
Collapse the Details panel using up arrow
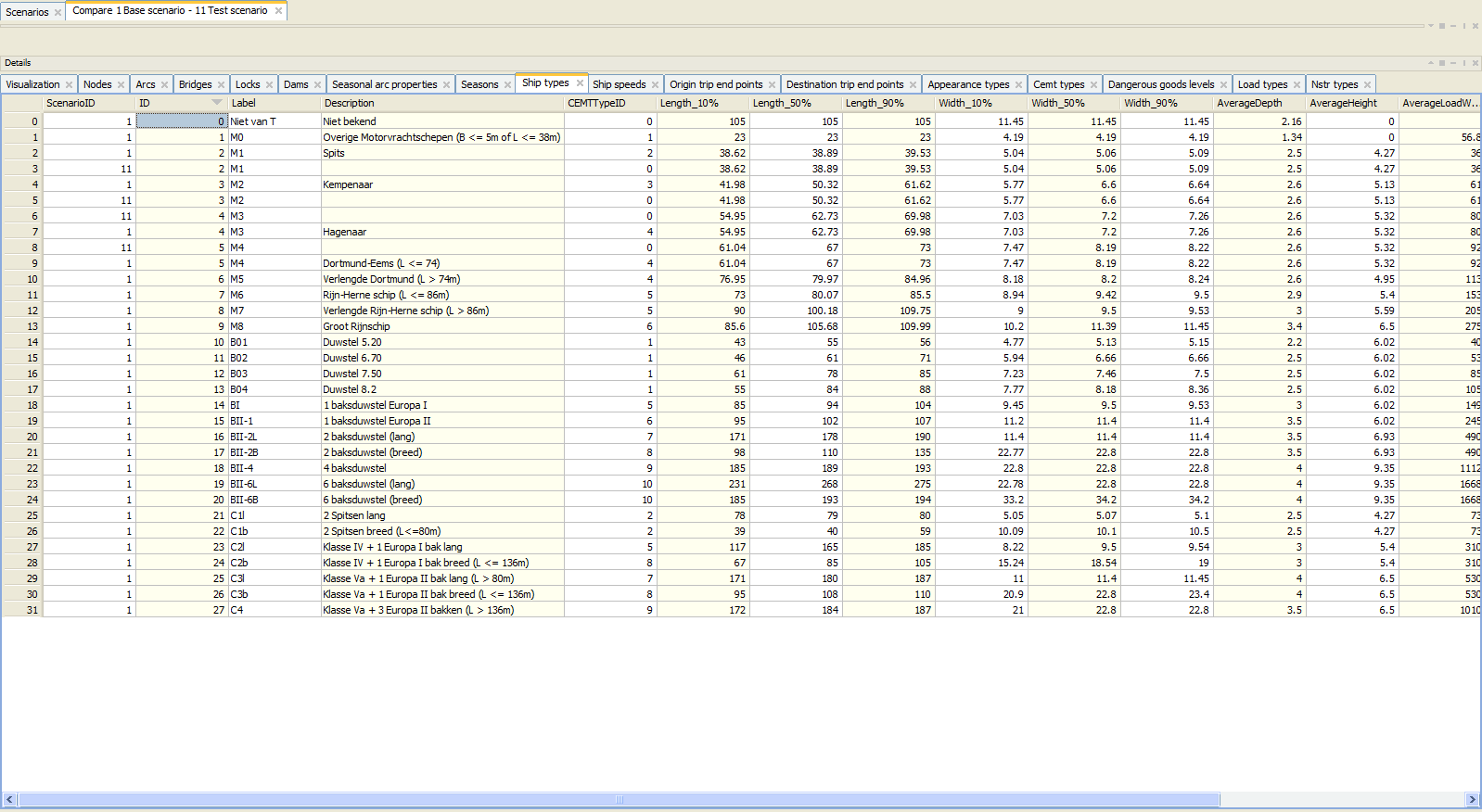1431,63
